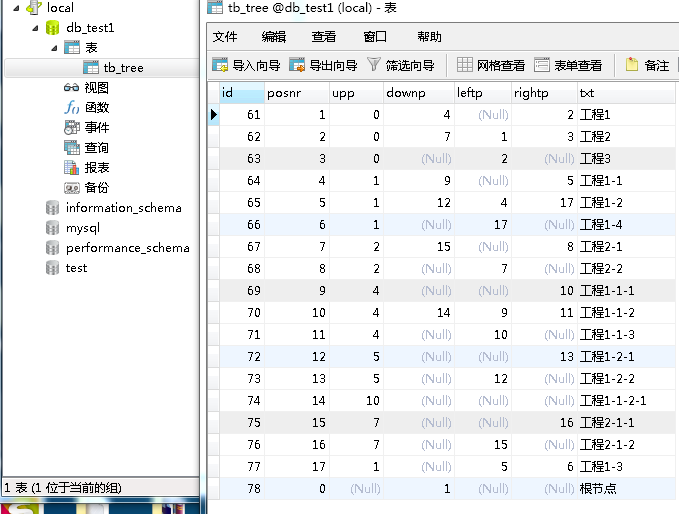Click the 导入向导 import wizard icon
The width and height of the screenshot is (679, 514).
220,65
